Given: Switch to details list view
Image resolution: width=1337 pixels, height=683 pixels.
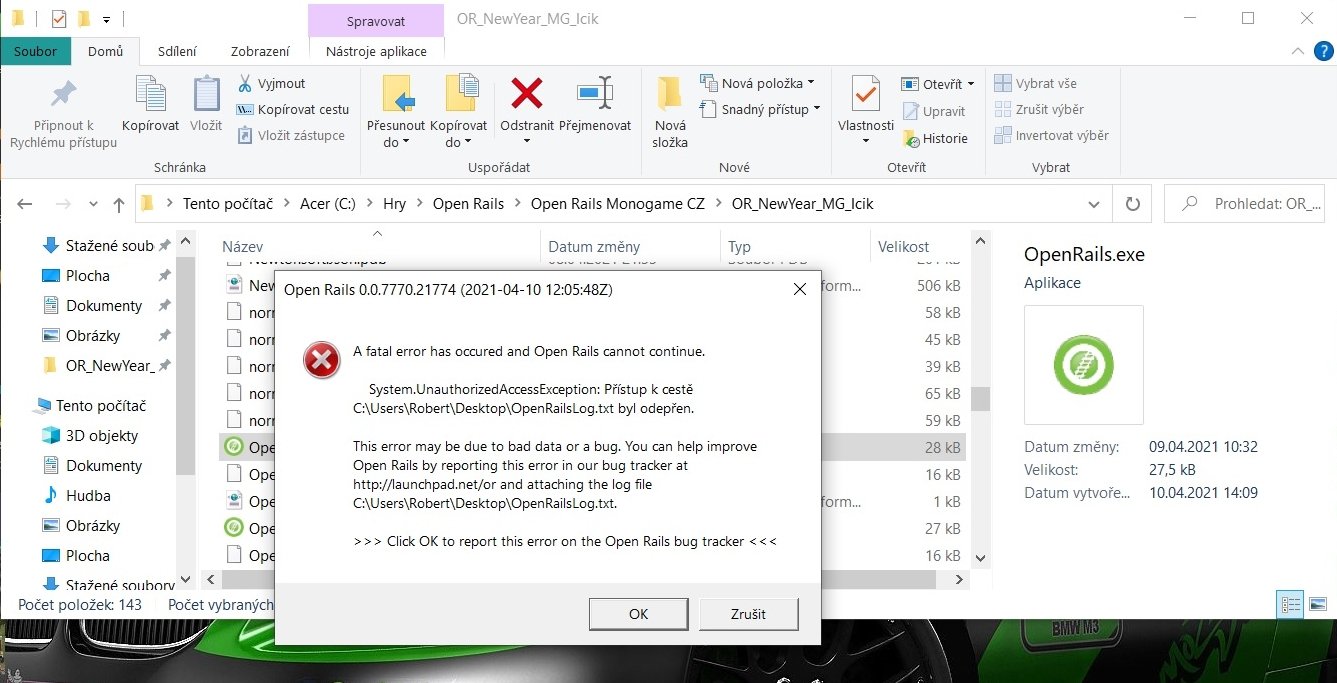Looking at the screenshot, I should (1291, 604).
